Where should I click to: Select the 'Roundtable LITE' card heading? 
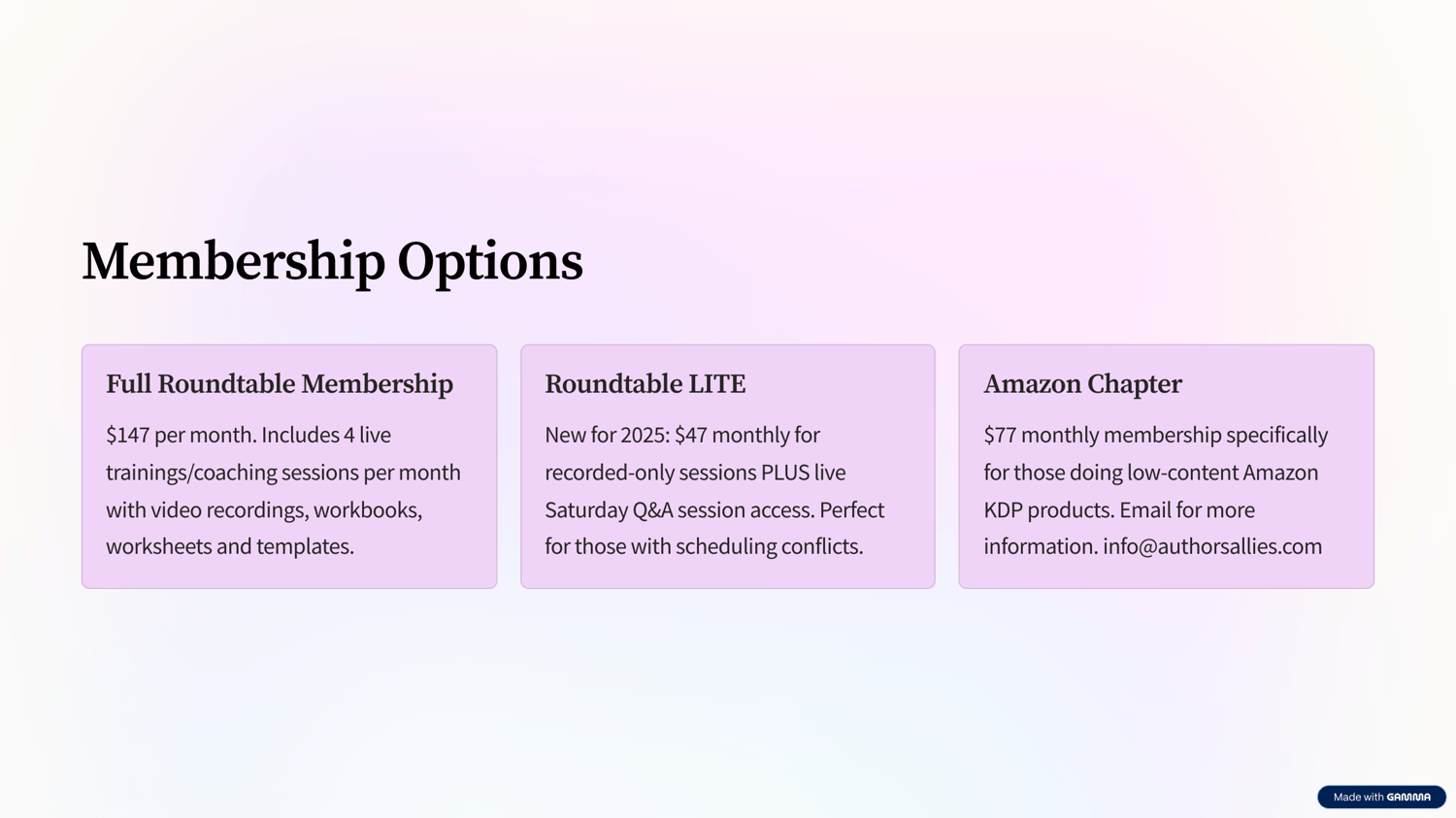pyautogui.click(x=645, y=384)
